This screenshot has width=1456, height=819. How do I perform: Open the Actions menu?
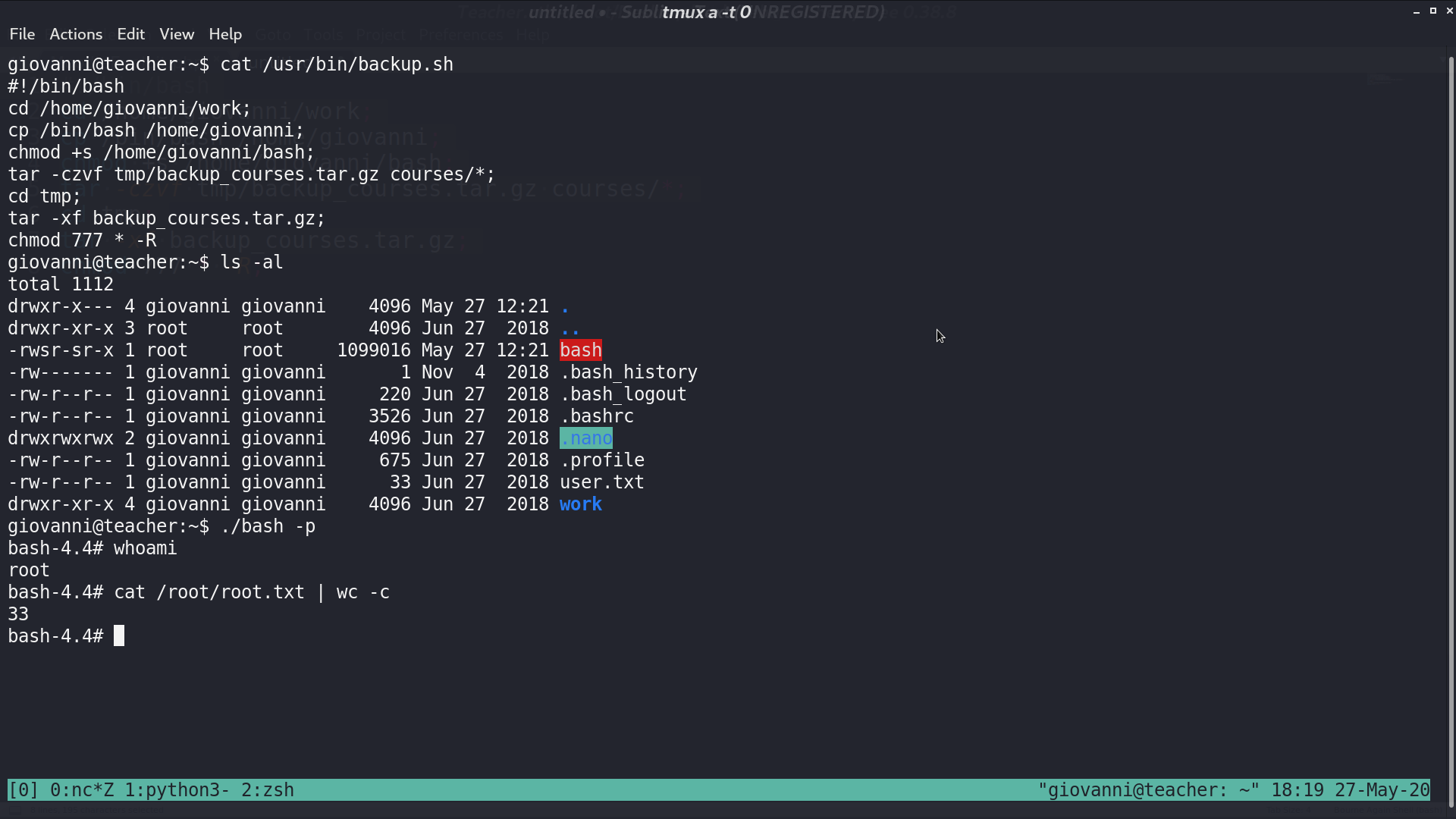click(76, 34)
